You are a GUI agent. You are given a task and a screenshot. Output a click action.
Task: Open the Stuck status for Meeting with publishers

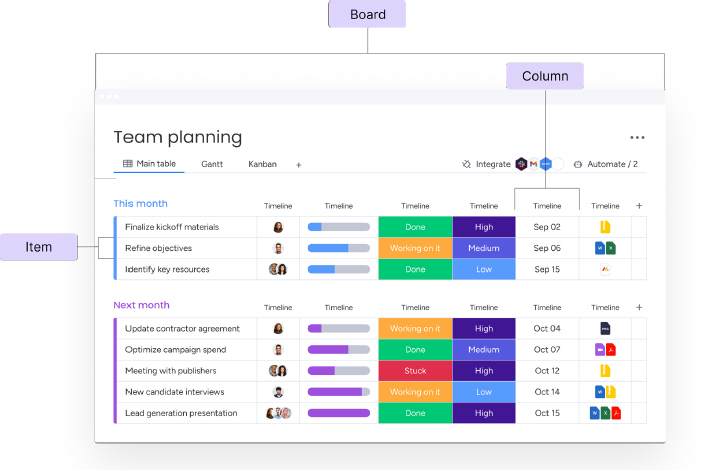(415, 371)
